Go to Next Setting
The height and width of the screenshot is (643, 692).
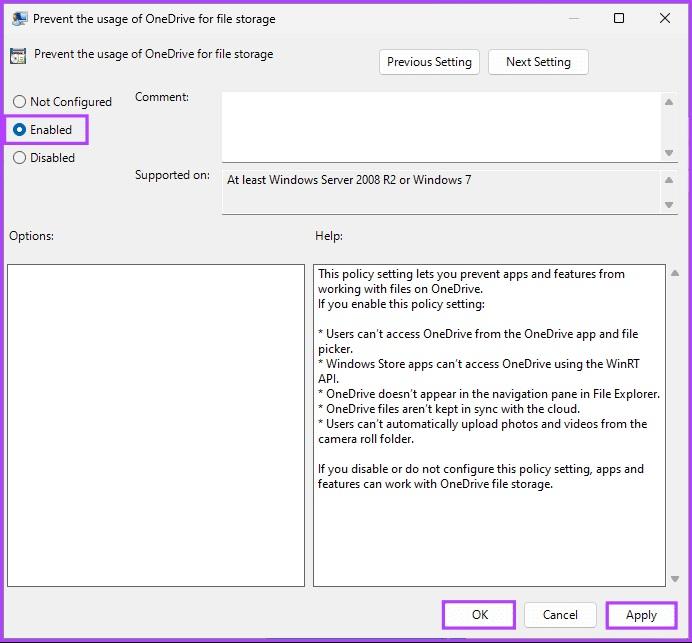pyautogui.click(x=538, y=62)
